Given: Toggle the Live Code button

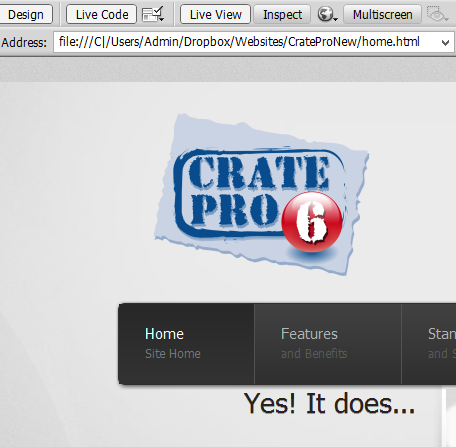Looking at the screenshot, I should [101, 14].
